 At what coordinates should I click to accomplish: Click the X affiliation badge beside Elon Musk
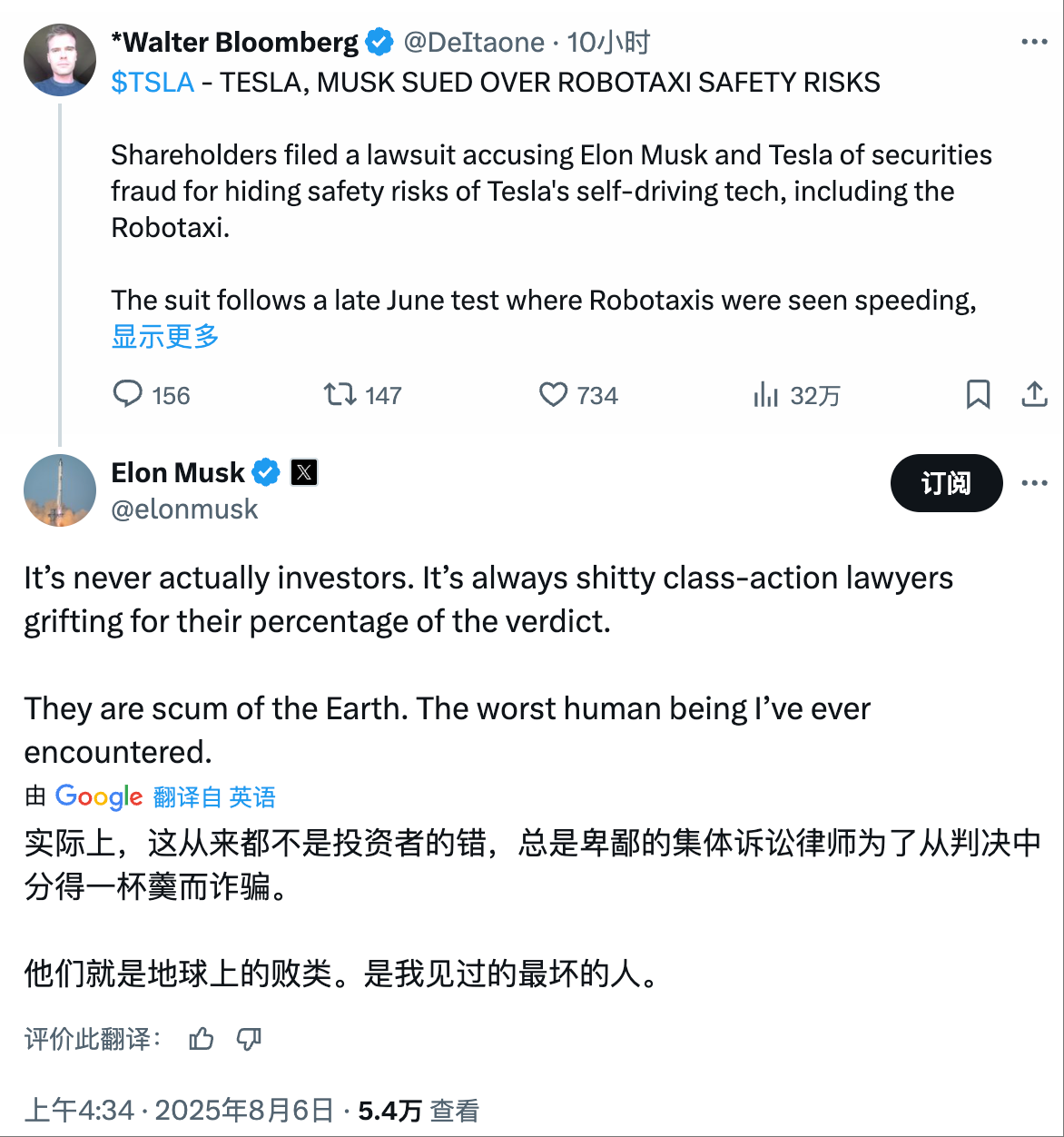(304, 472)
